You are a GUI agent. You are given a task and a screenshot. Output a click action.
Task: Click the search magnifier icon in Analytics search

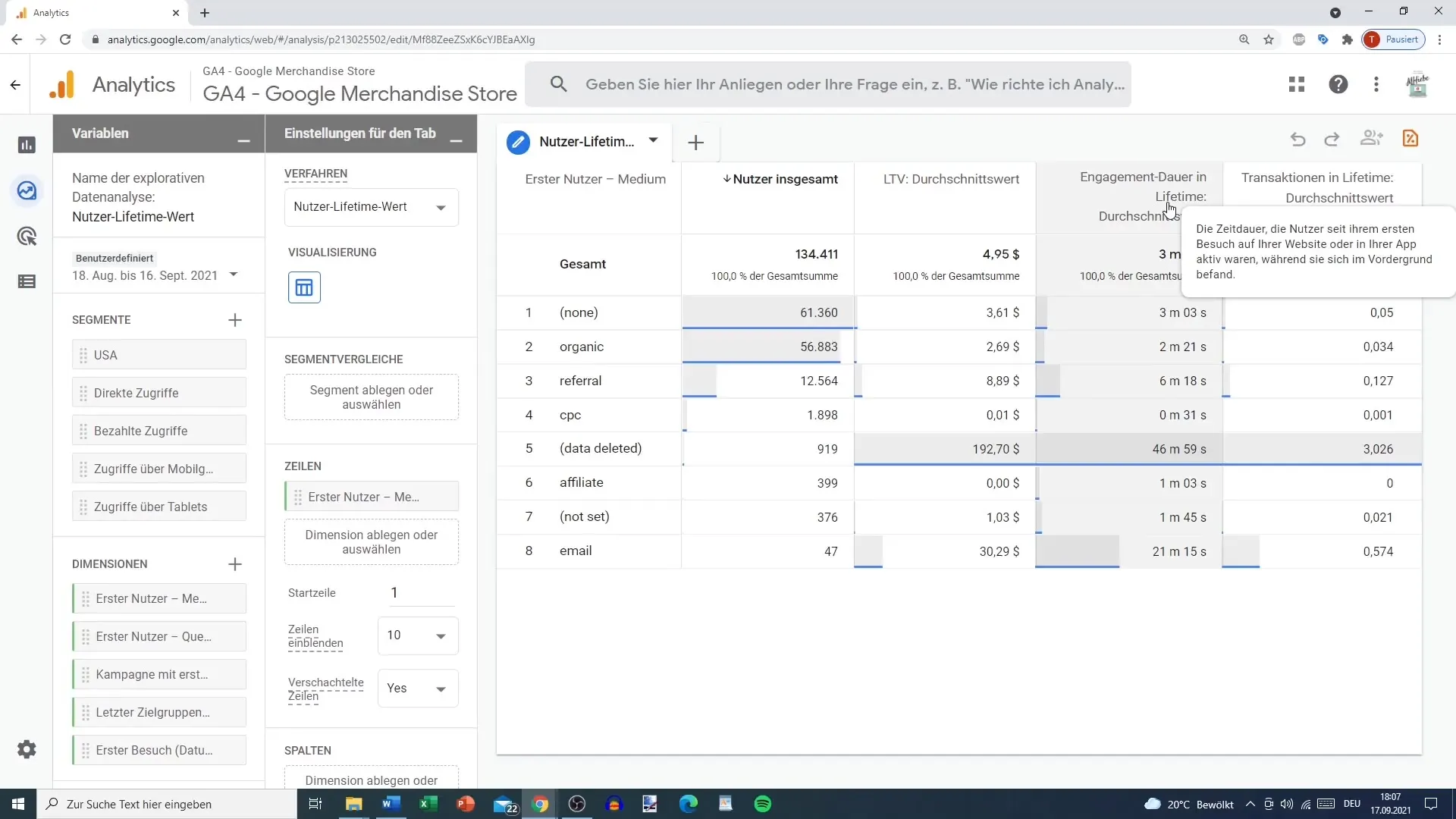click(559, 84)
